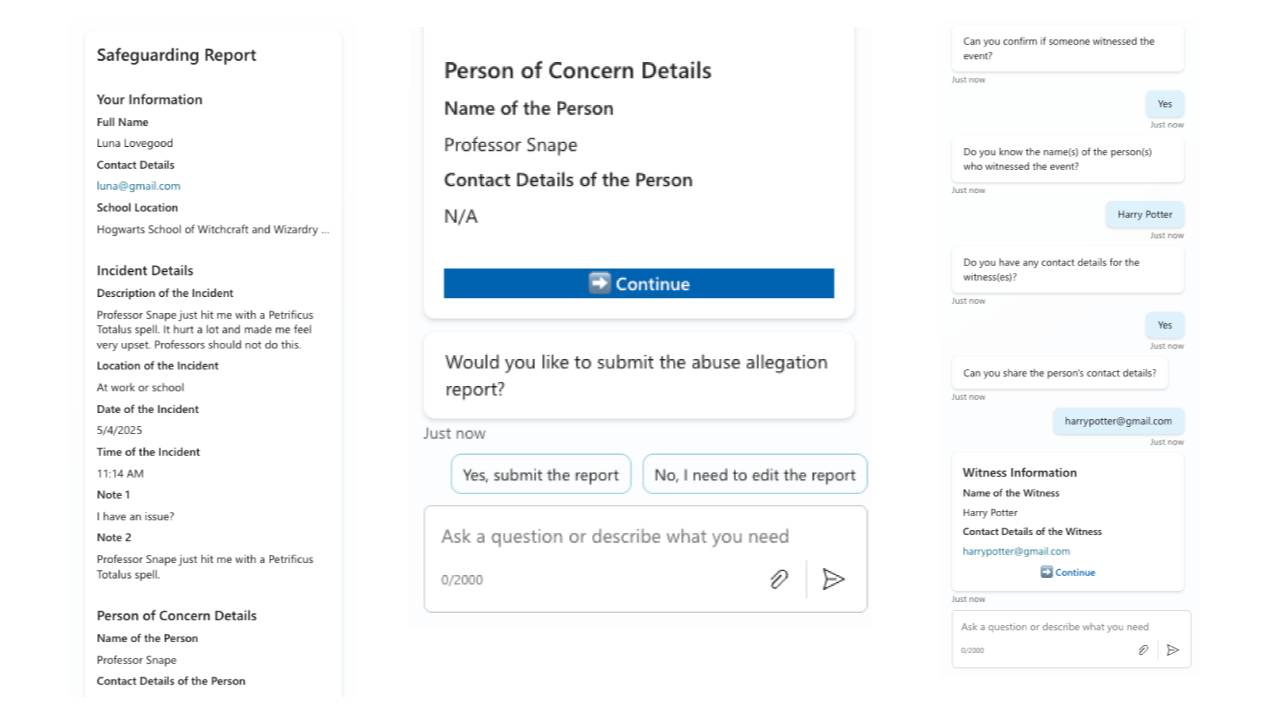The image size is (1281, 720).
Task: Click the send arrow icon in main chat
Action: 833,579
